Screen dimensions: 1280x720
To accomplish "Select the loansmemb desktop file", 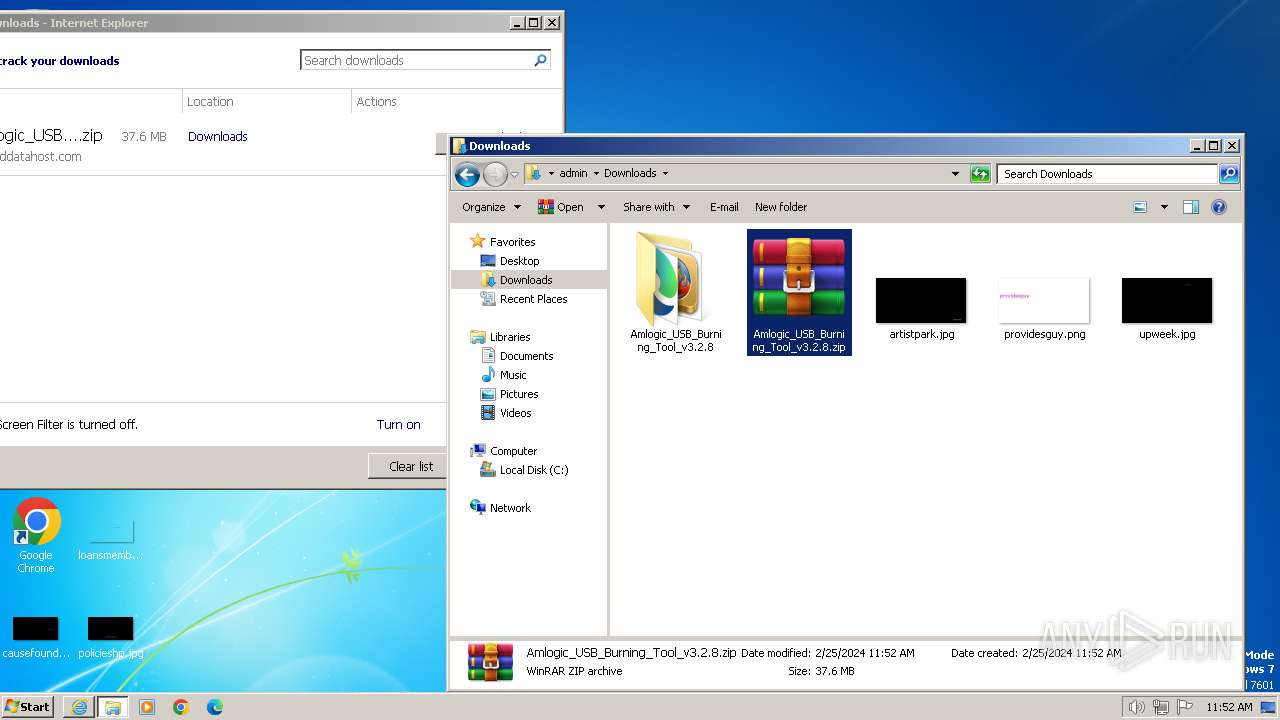I will (x=110, y=540).
